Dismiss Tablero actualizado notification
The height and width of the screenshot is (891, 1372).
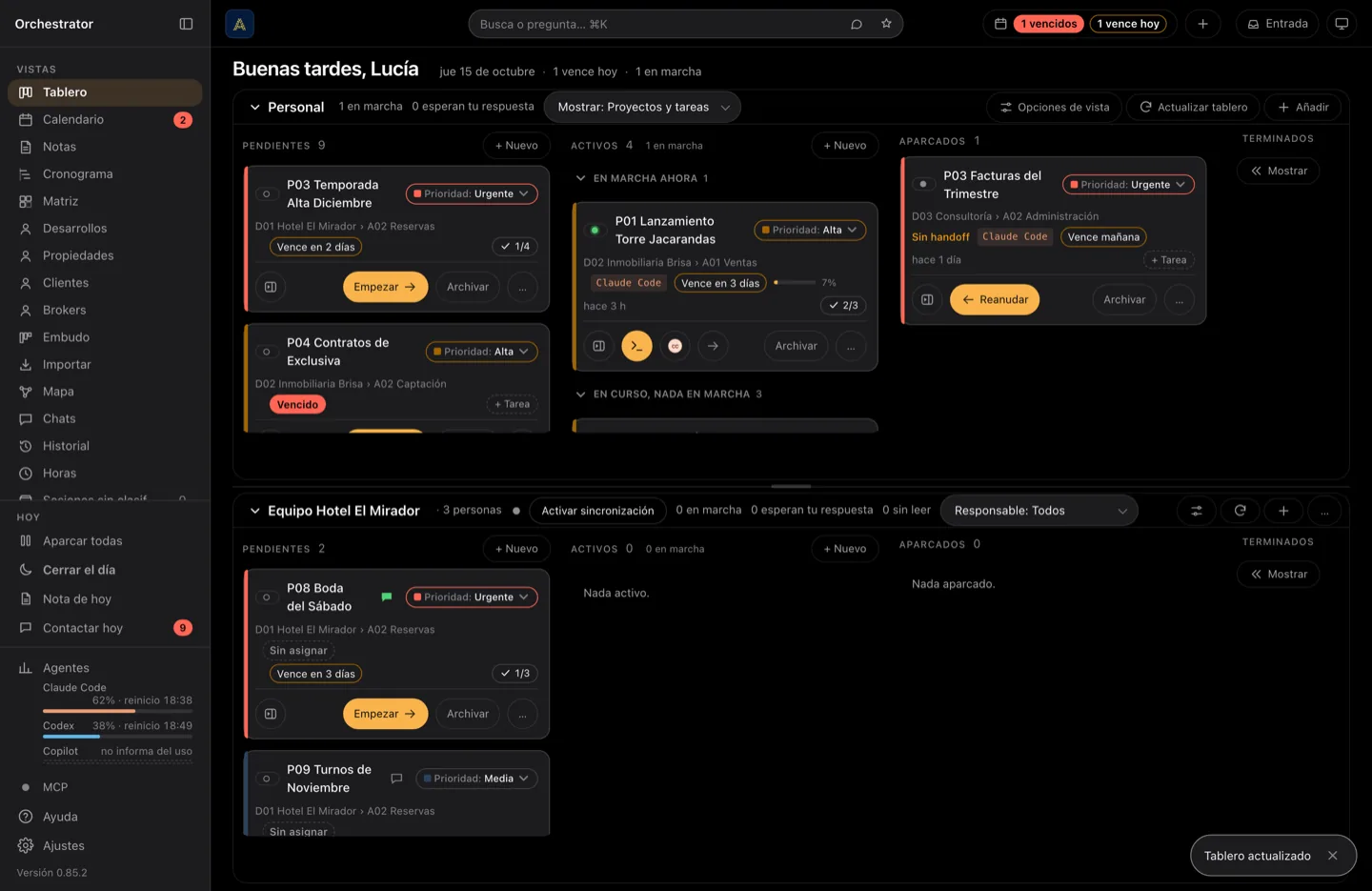[1332, 856]
